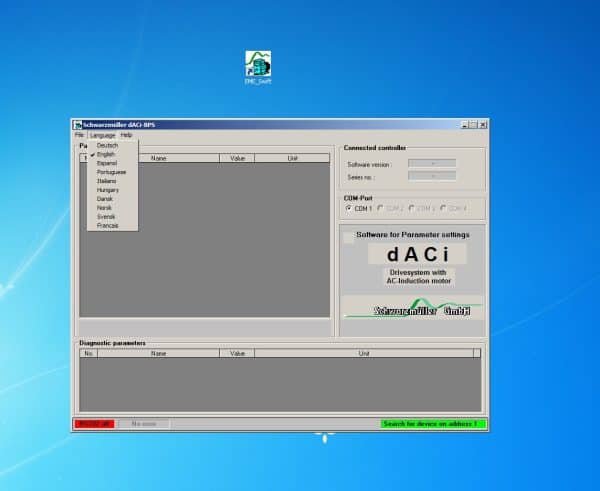Open the Help menu

tap(126, 135)
